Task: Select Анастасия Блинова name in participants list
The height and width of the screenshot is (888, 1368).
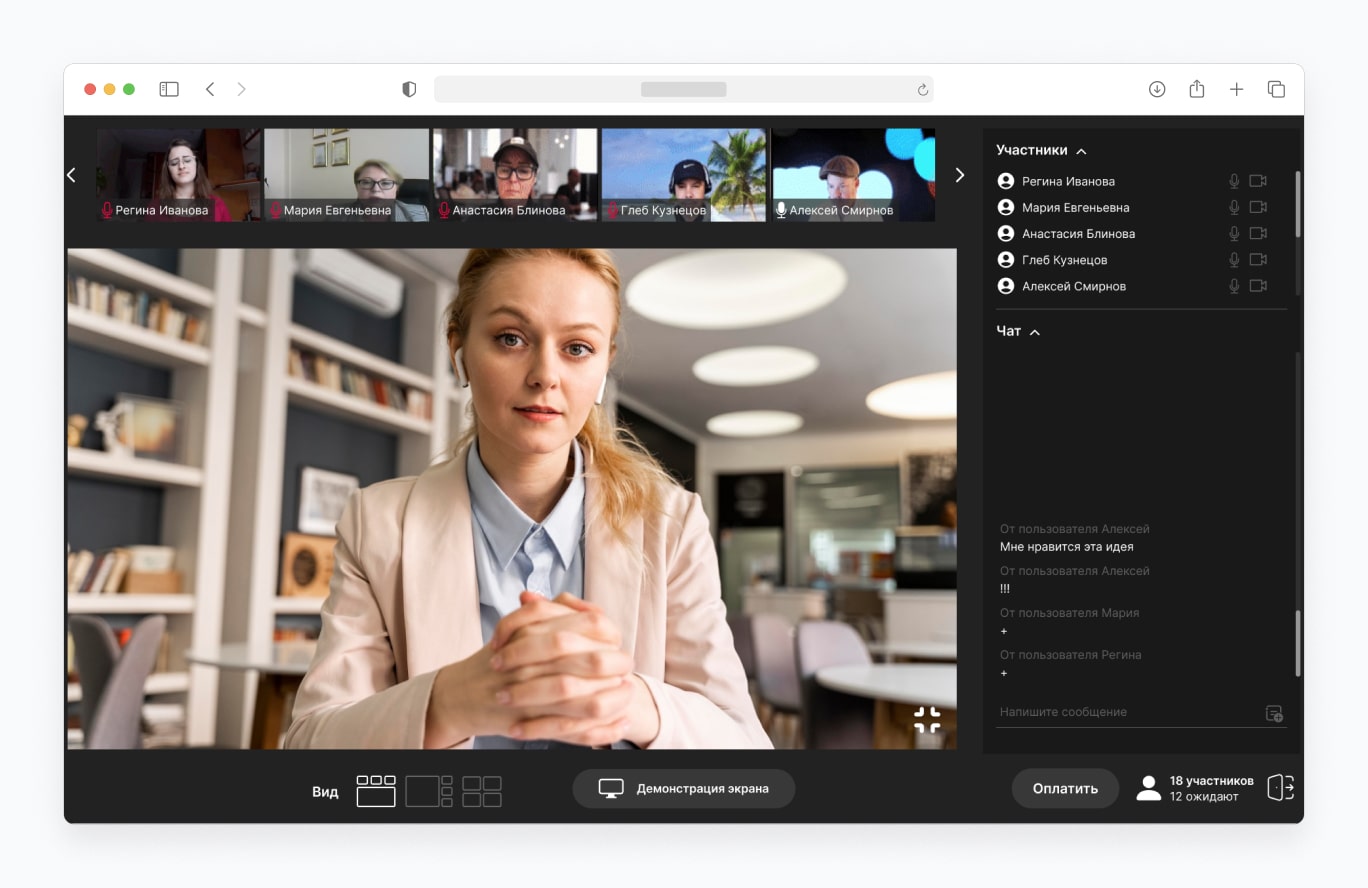Action: [x=1078, y=234]
